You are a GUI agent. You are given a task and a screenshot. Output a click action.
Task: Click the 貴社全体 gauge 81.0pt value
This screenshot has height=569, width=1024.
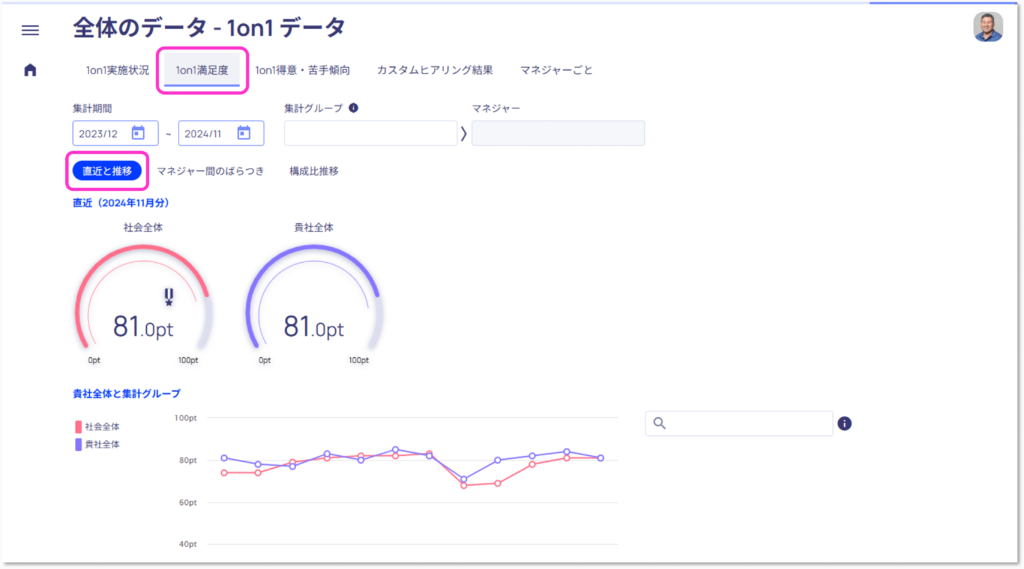tap(313, 327)
